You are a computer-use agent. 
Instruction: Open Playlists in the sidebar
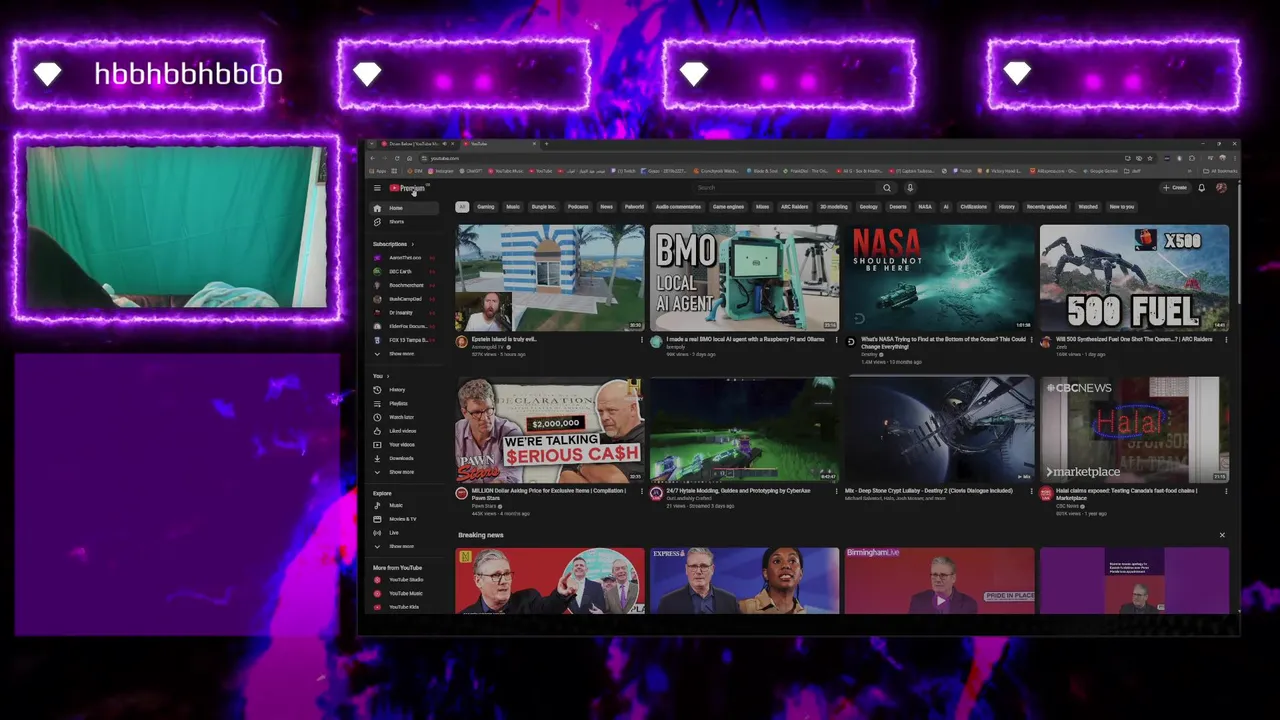point(404,404)
